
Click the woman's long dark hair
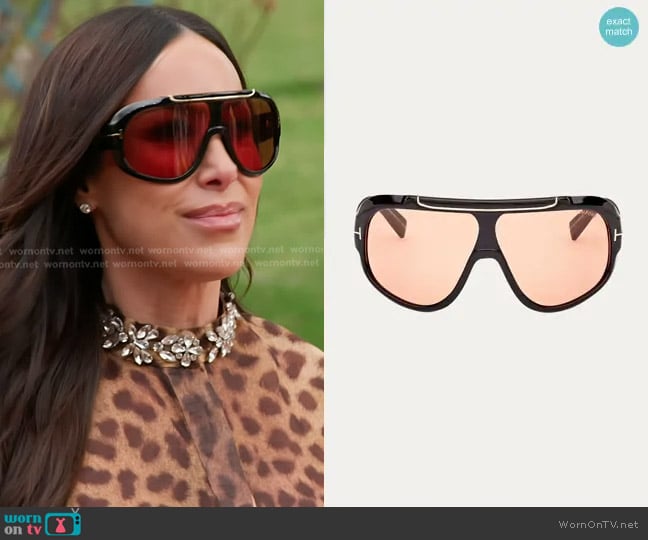(40, 300)
